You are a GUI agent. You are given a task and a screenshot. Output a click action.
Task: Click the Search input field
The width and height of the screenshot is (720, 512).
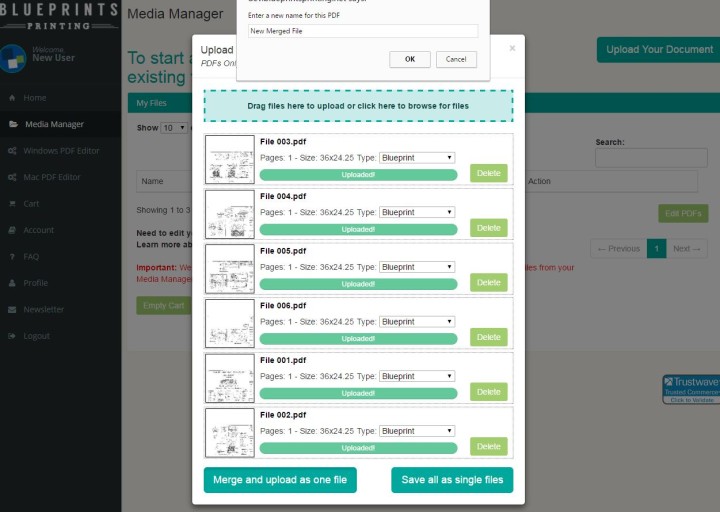click(651, 158)
